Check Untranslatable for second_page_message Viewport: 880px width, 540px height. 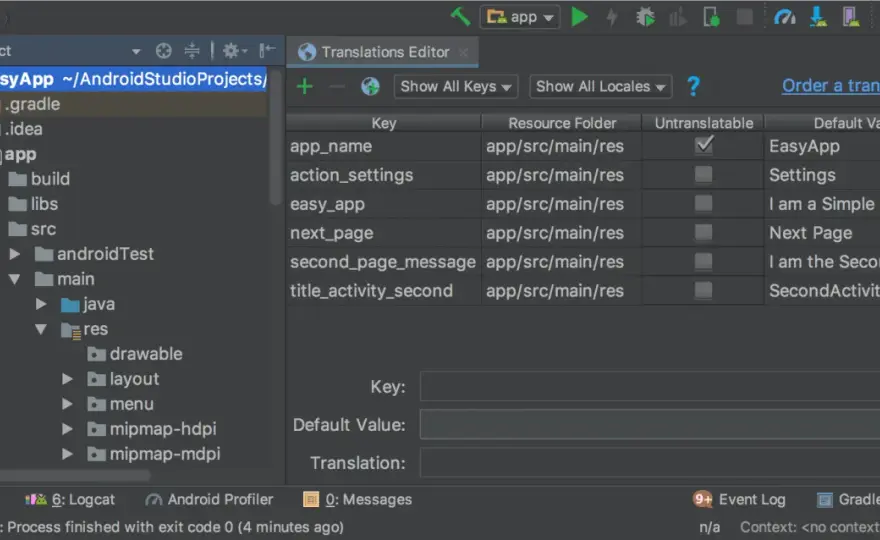(703, 261)
